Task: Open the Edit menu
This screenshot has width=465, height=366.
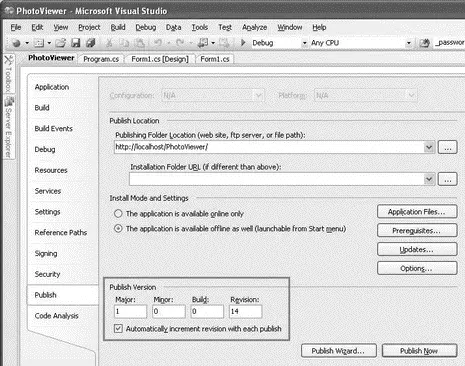Action: [37, 27]
